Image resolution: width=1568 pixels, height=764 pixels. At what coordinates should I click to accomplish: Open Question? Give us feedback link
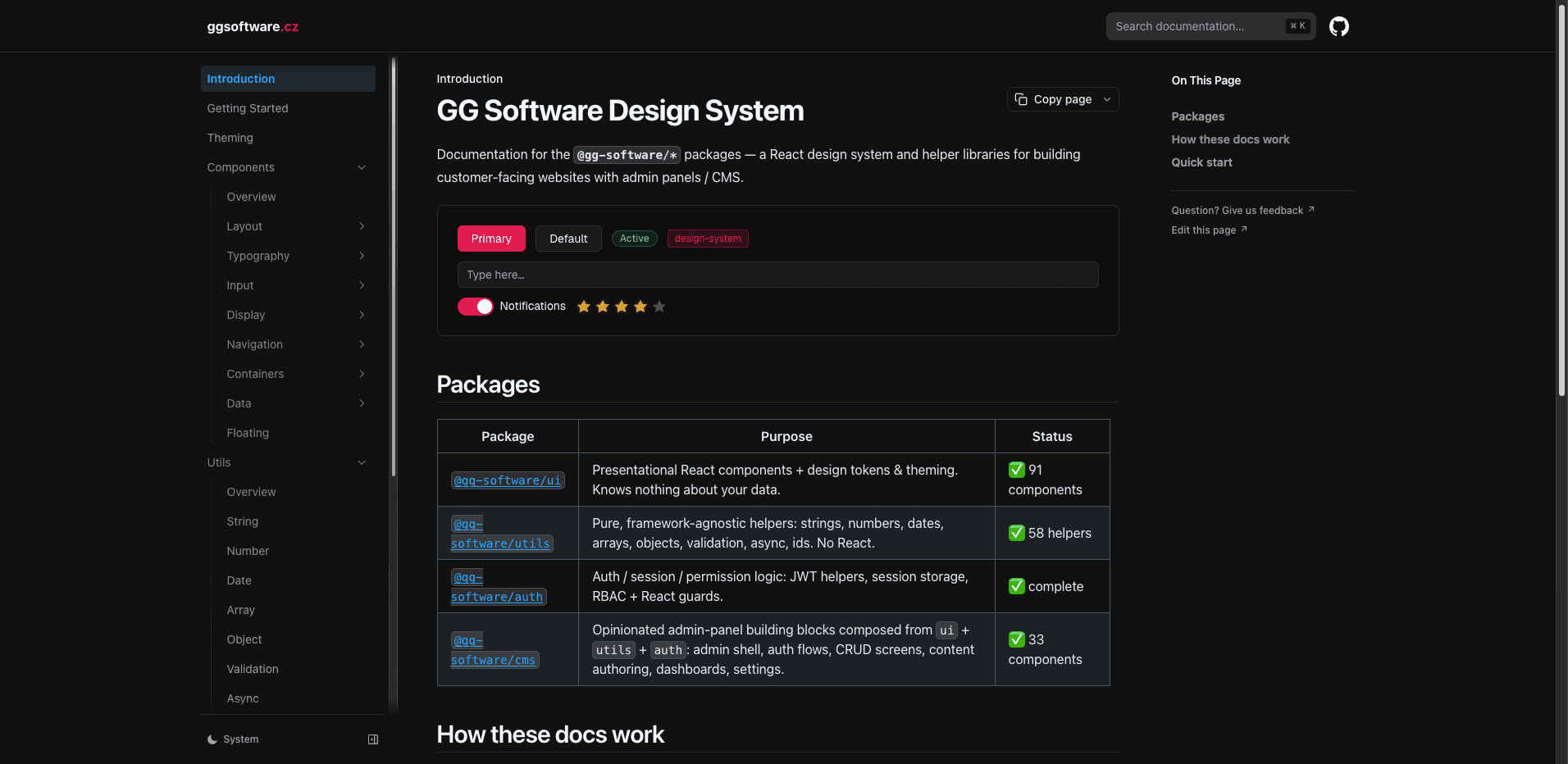[1242, 211]
